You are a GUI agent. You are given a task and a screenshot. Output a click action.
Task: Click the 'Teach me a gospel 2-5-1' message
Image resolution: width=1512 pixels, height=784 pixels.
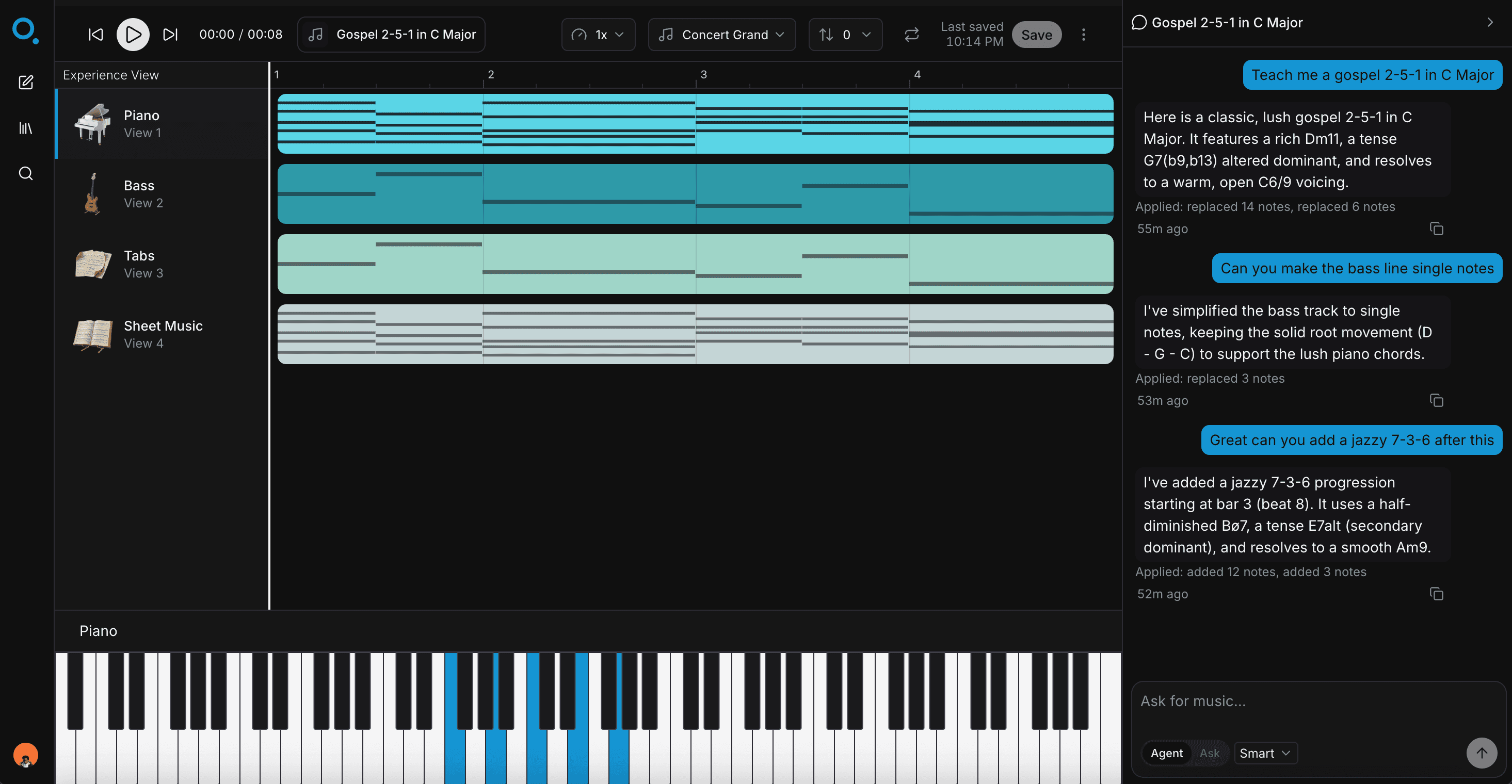click(x=1372, y=74)
